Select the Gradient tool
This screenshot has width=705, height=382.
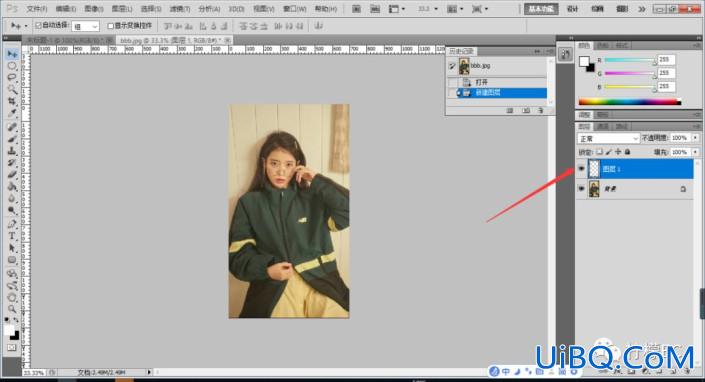point(12,187)
